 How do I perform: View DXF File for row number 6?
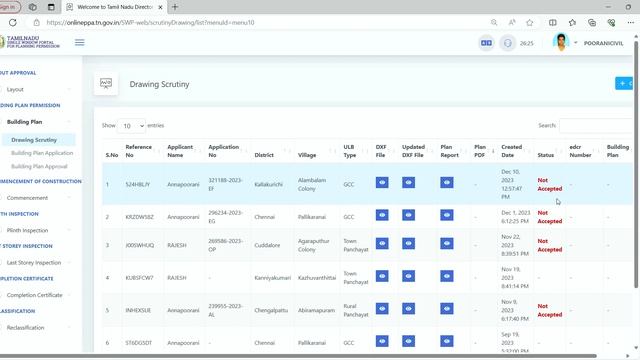[382, 341]
